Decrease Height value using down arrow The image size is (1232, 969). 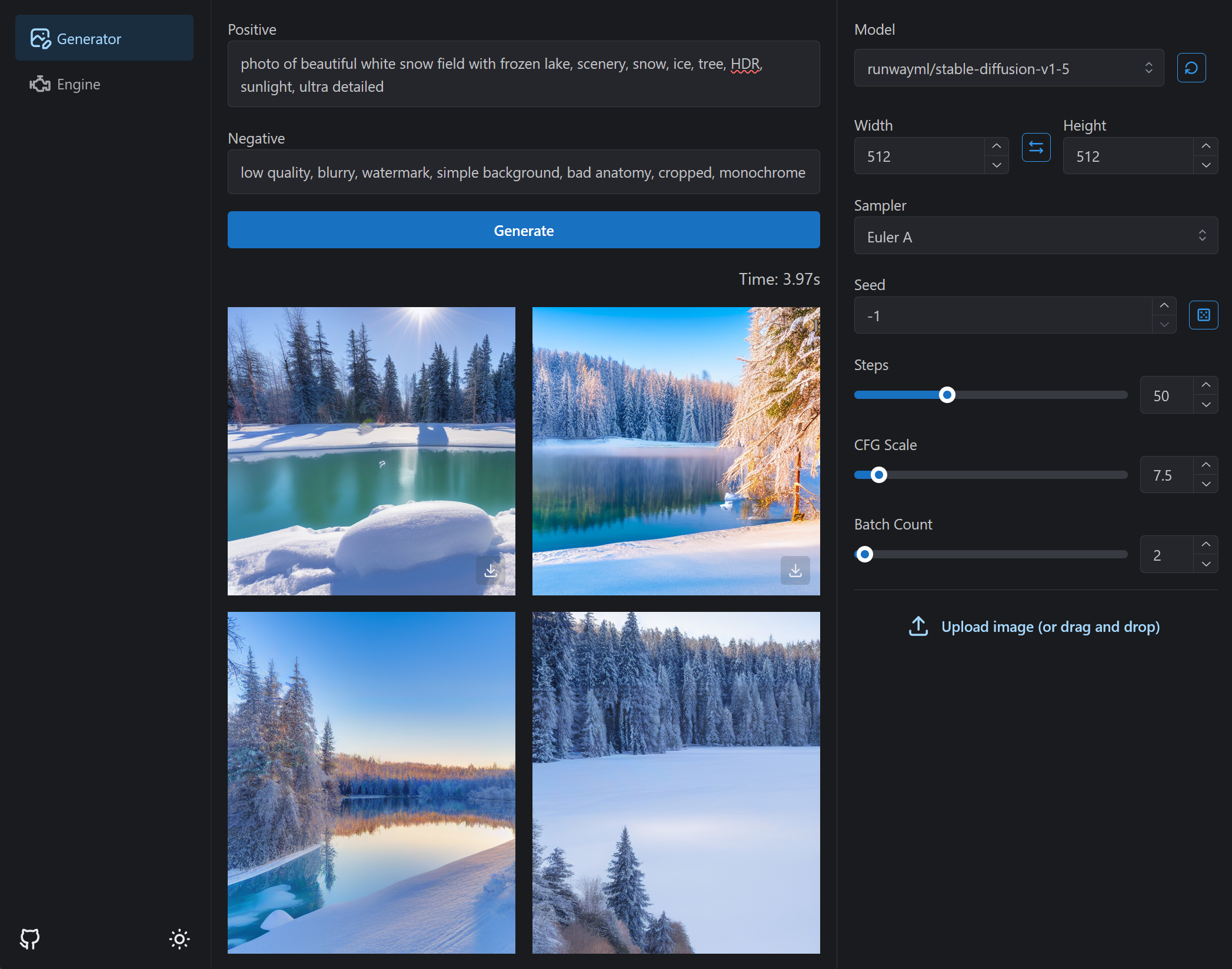click(1206, 165)
